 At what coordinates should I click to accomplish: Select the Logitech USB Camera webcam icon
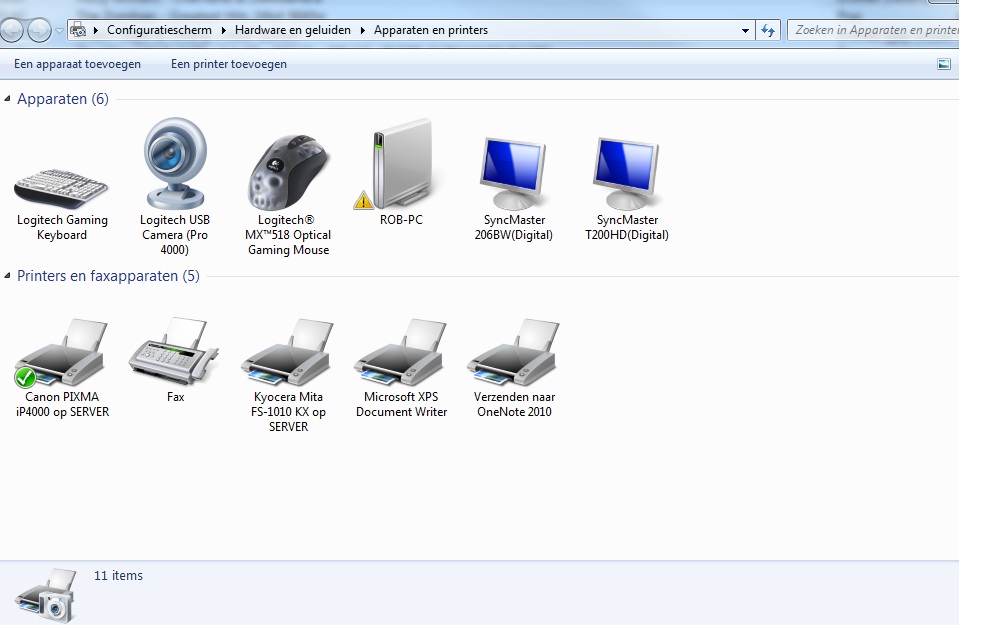175,163
